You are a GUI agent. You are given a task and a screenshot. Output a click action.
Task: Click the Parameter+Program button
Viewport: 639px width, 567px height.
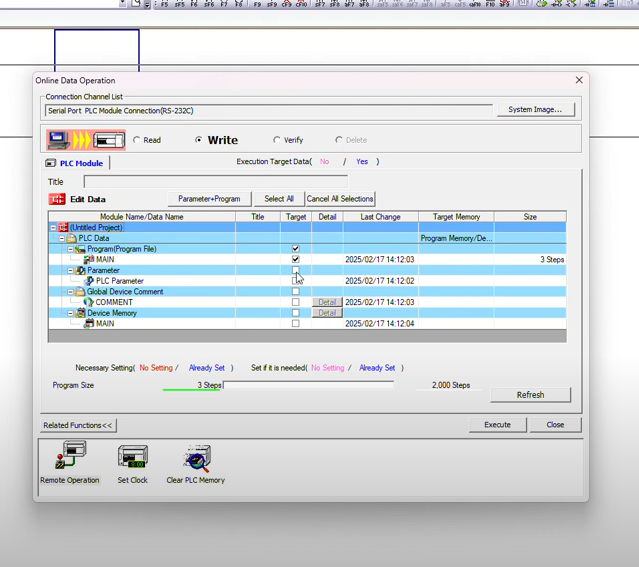tap(209, 199)
